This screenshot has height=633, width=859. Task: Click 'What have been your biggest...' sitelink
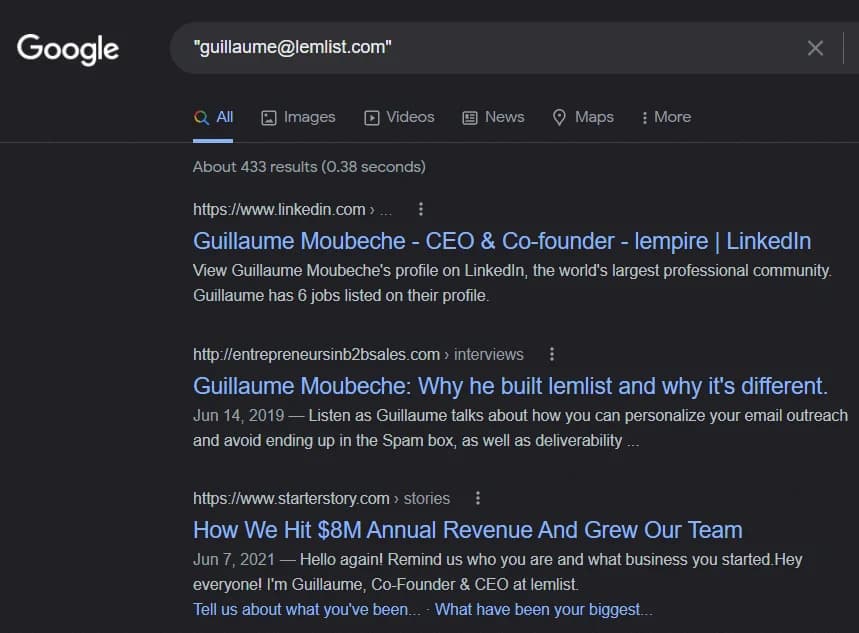click(x=544, y=609)
